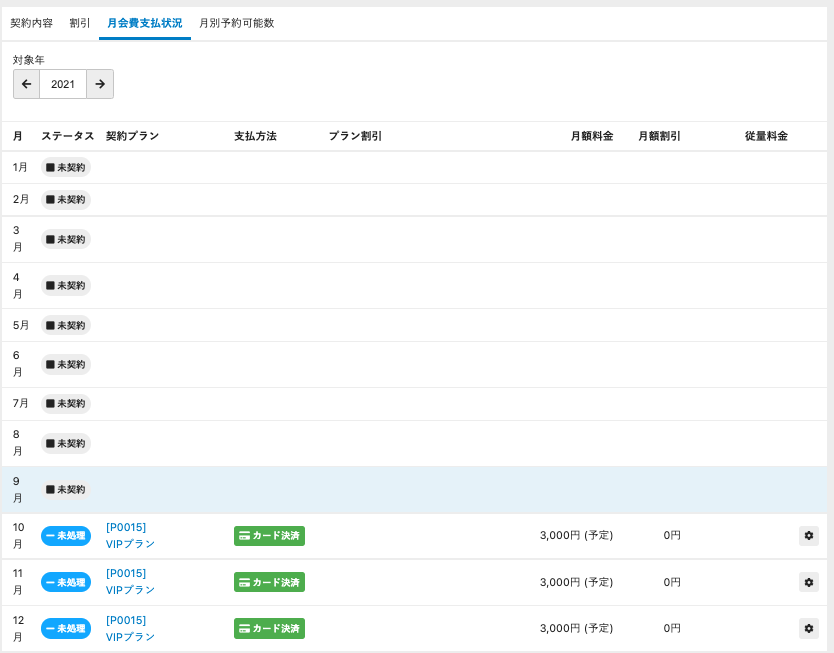Screen dimensions: 834x653
Task: Click the カード決済 badge in October row
Action: click(x=269, y=536)
